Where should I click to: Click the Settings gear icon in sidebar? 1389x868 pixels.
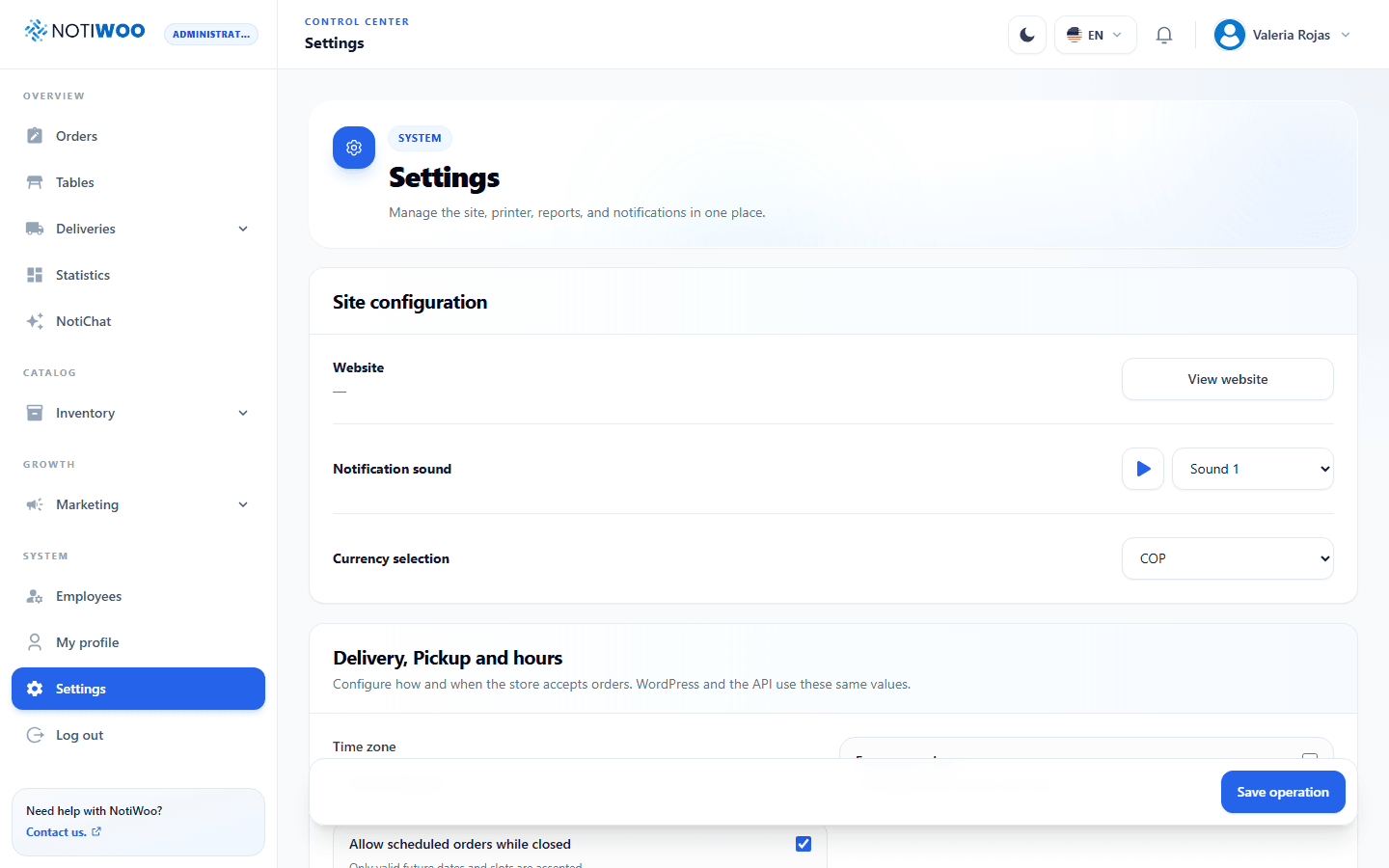tap(35, 689)
